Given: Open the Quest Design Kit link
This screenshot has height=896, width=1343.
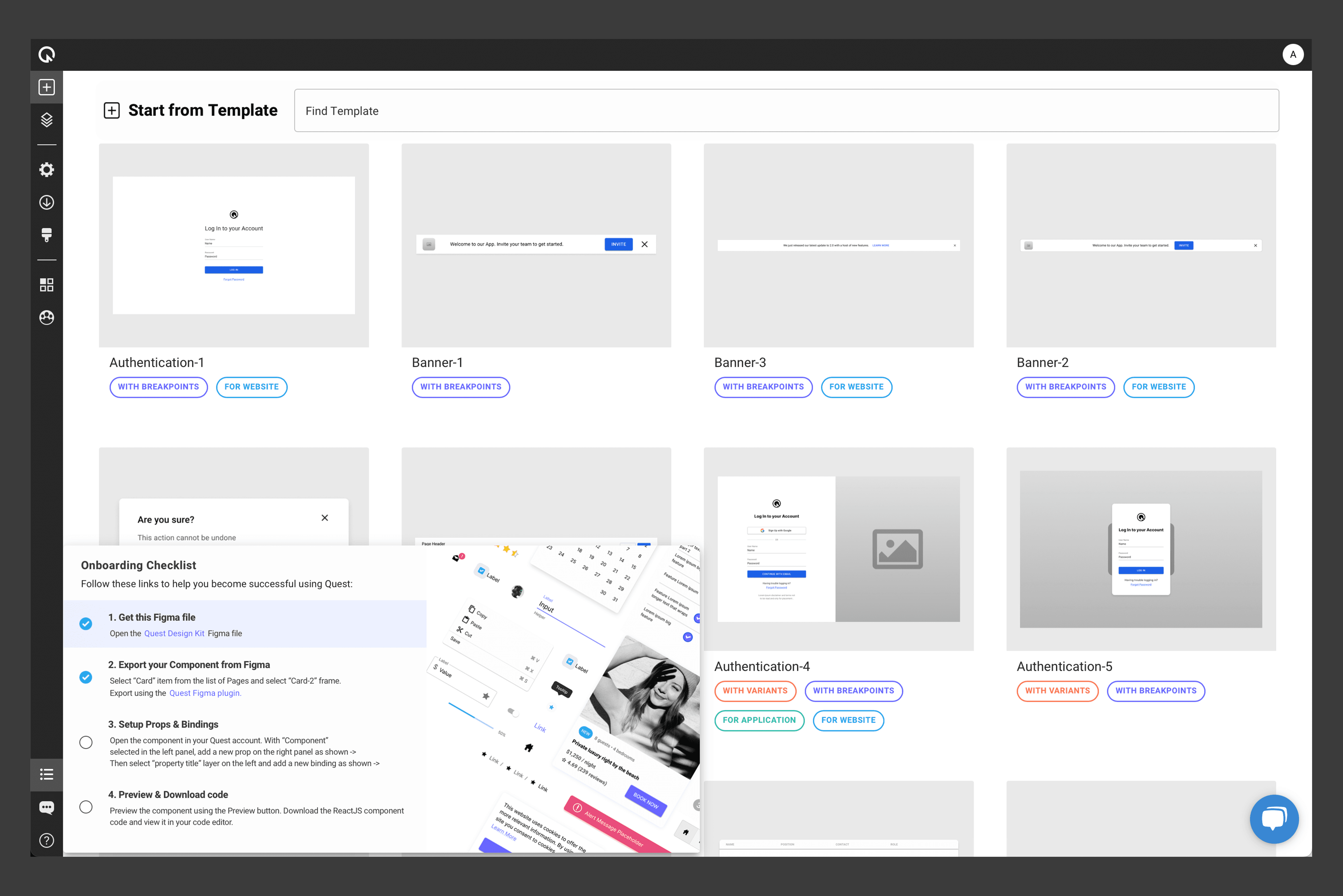Looking at the screenshot, I should click(x=174, y=633).
